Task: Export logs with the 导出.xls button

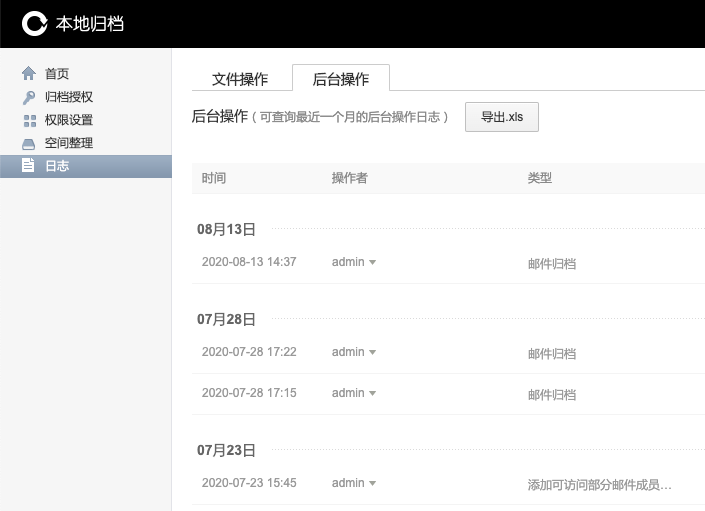Action: click(502, 117)
